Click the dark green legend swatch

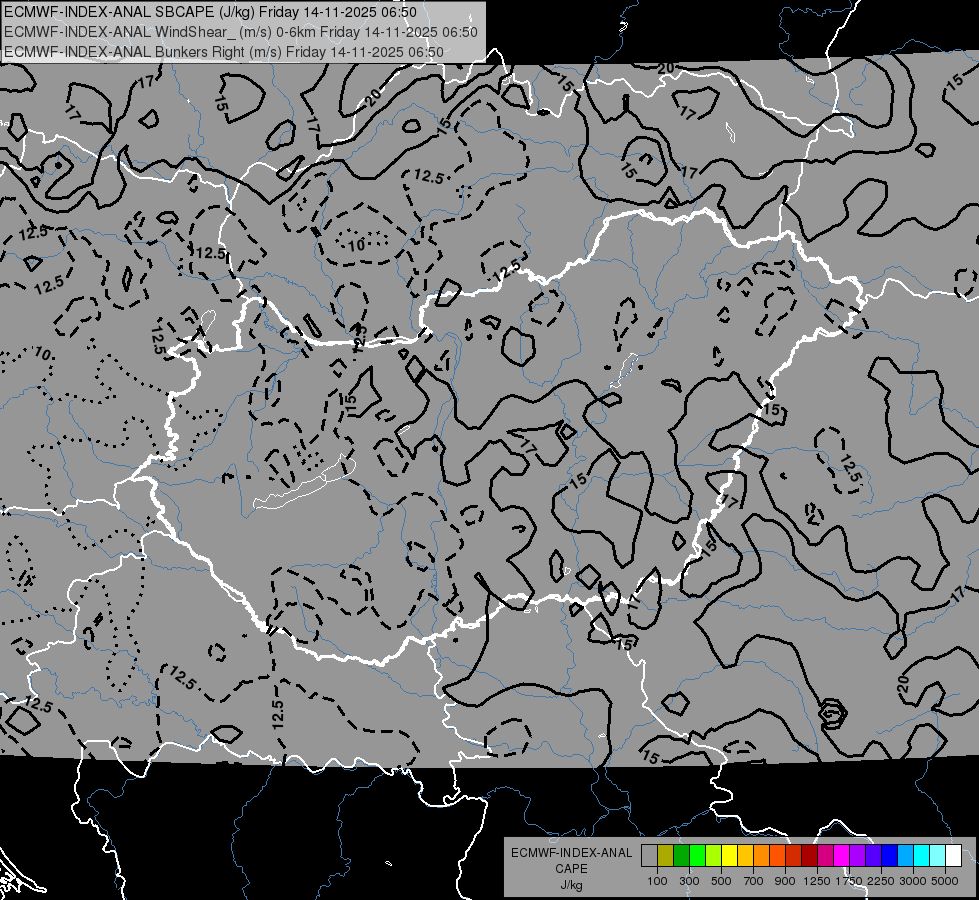click(681, 855)
